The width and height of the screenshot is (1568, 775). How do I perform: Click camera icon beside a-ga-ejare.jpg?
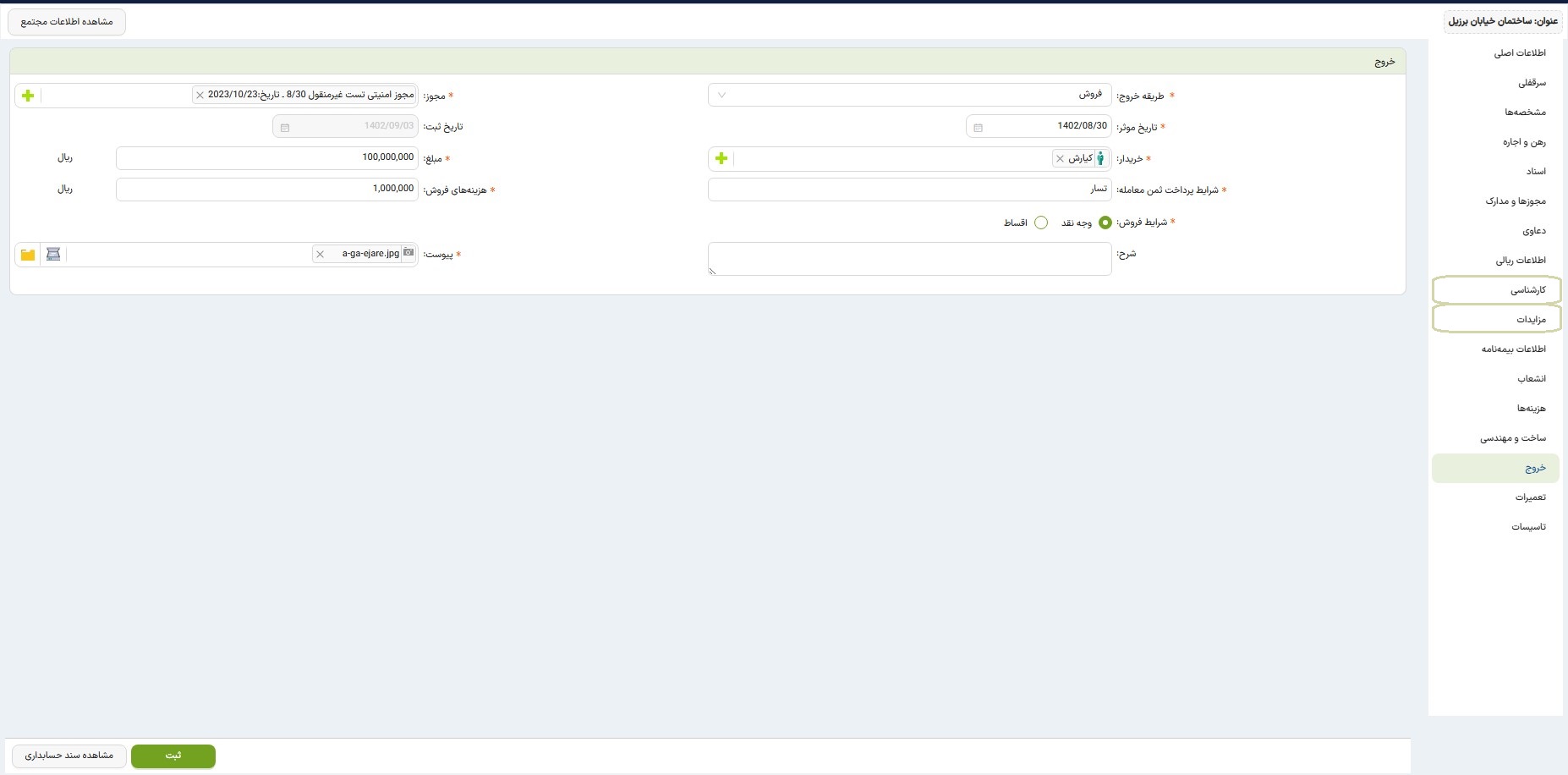(408, 253)
